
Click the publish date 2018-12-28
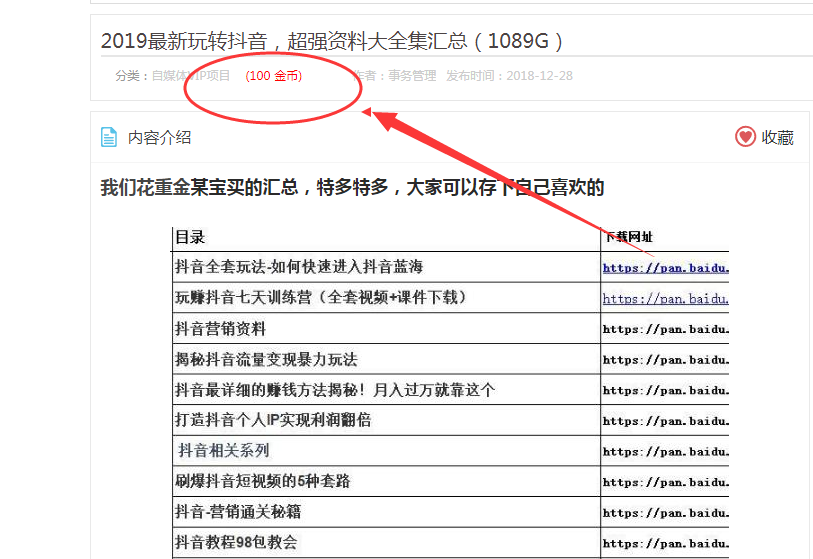(539, 76)
